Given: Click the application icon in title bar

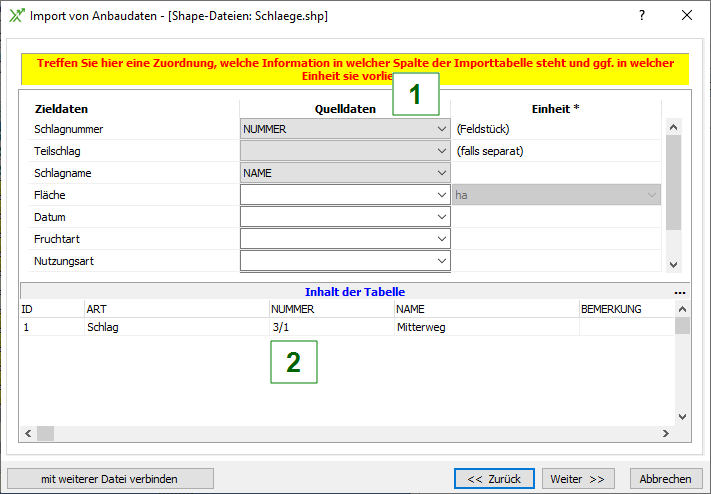Looking at the screenshot, I should point(16,16).
